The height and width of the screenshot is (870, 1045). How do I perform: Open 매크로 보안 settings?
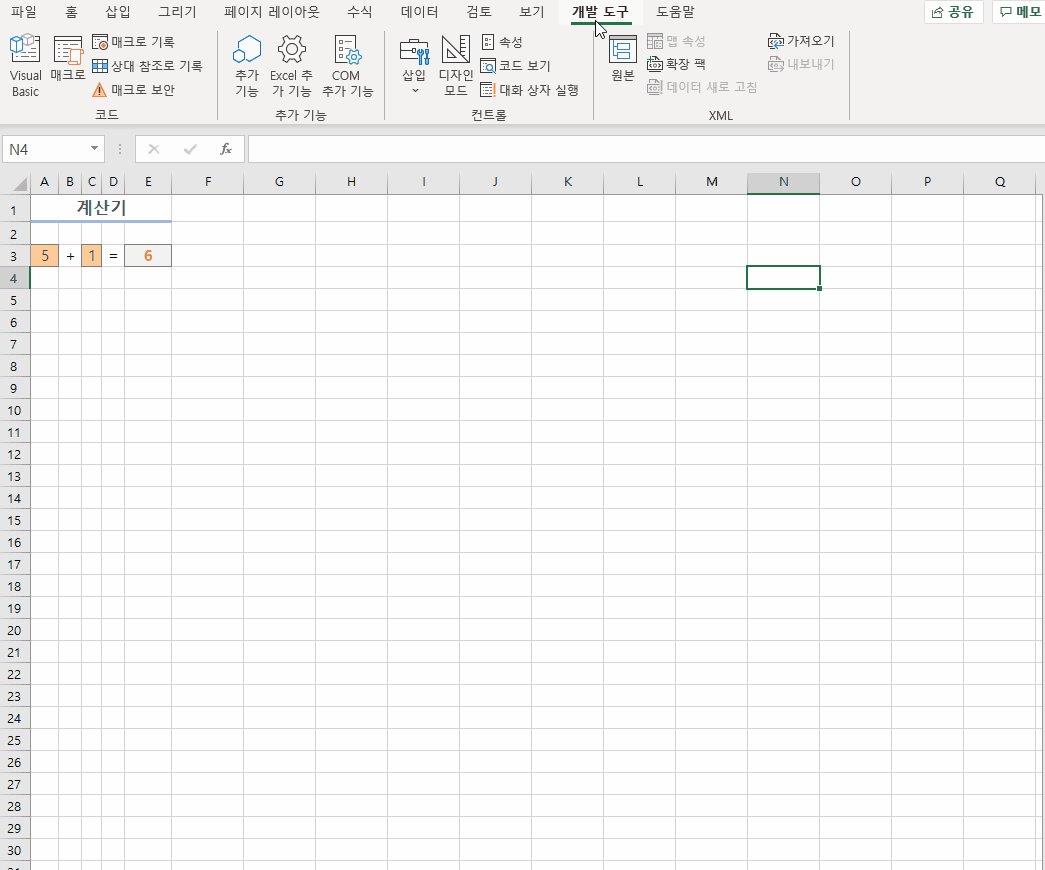[x=133, y=90]
